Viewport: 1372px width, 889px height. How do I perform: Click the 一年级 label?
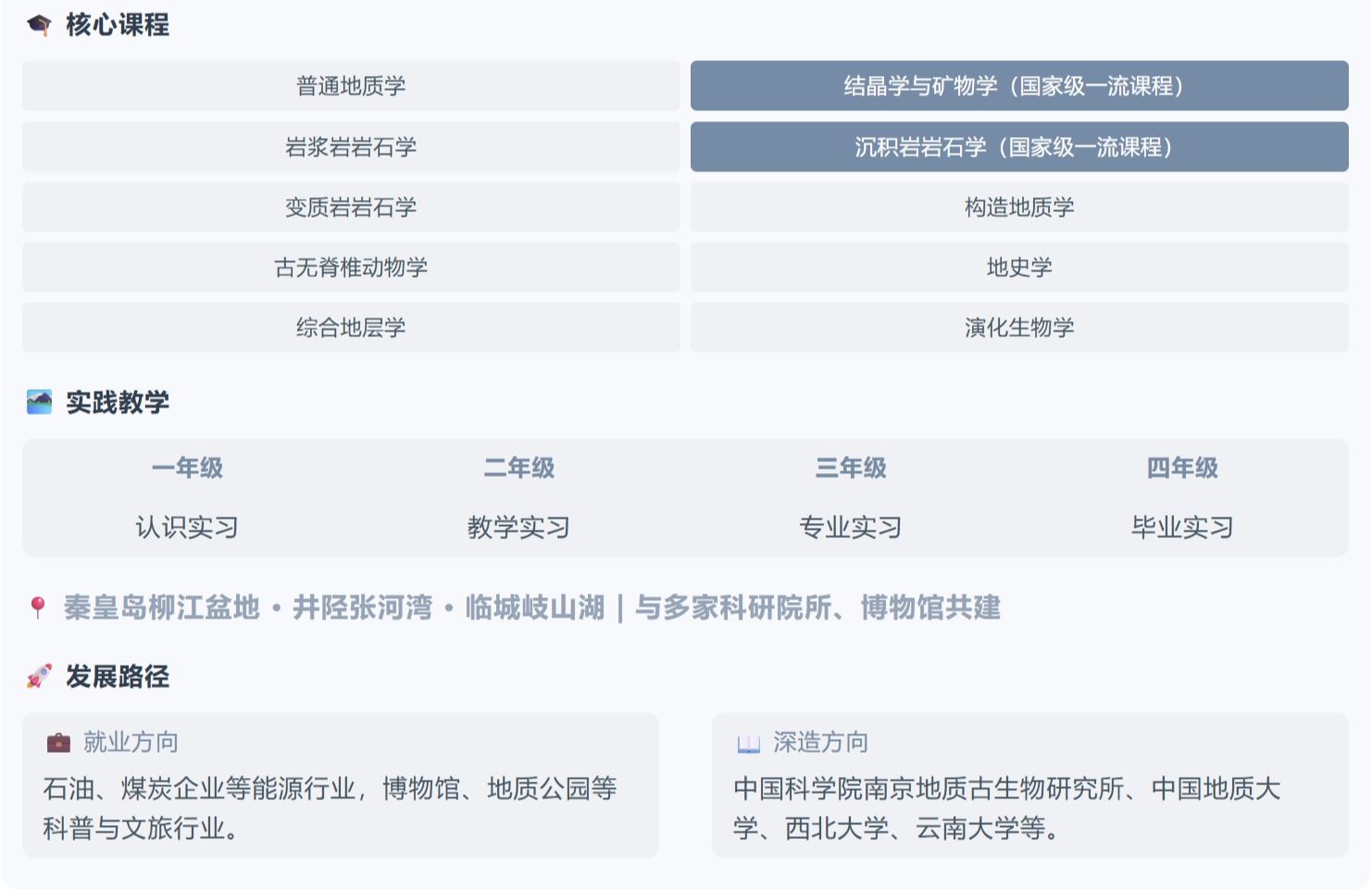[x=187, y=468]
